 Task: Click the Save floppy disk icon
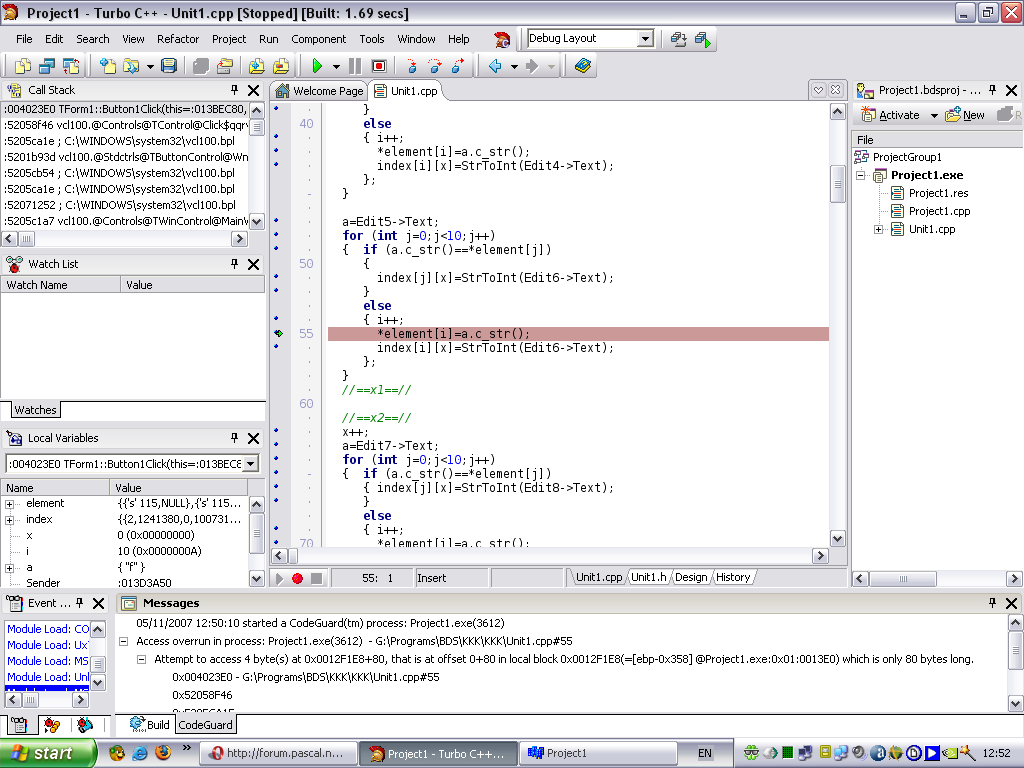point(169,66)
